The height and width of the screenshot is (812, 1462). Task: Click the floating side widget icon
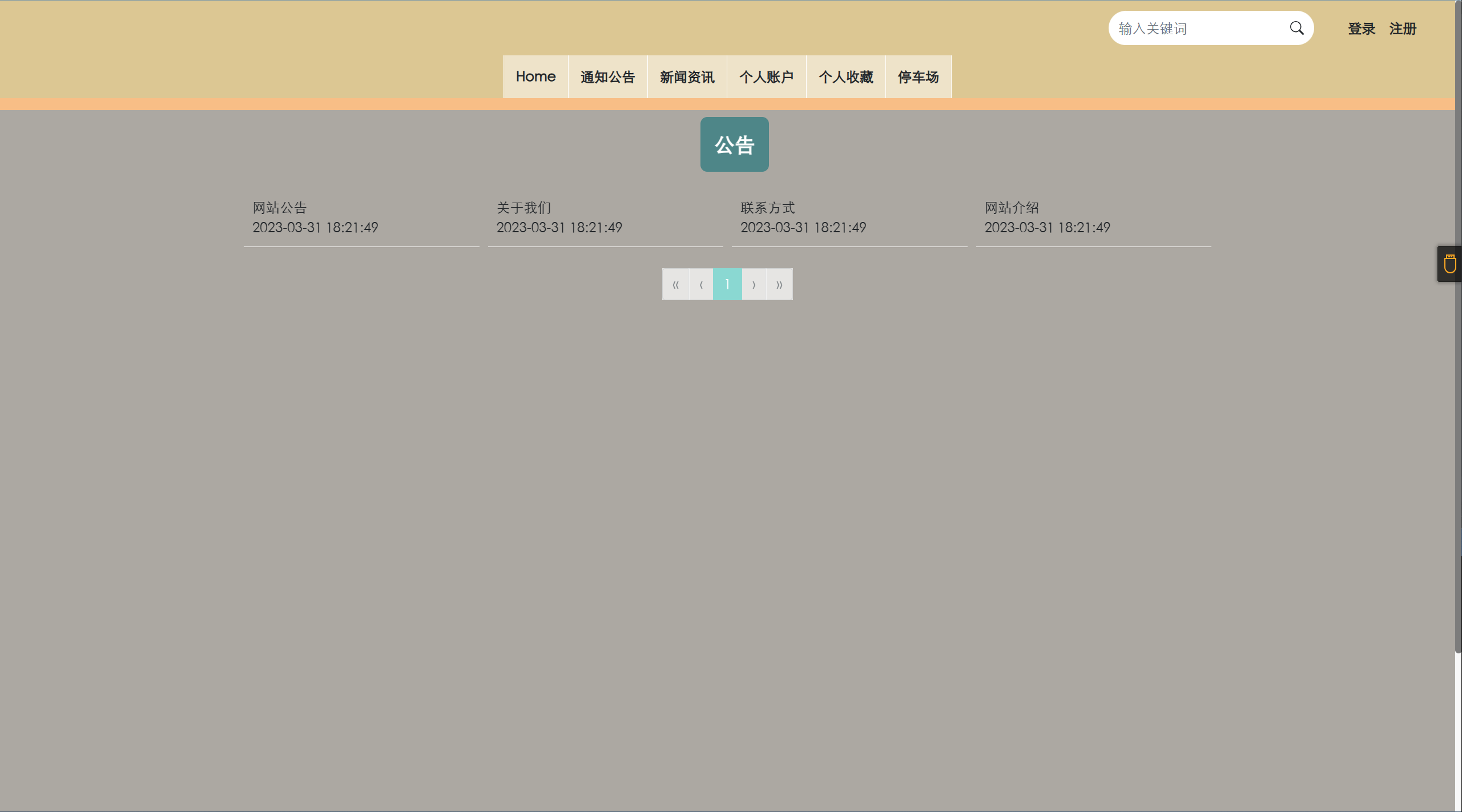point(1449,264)
